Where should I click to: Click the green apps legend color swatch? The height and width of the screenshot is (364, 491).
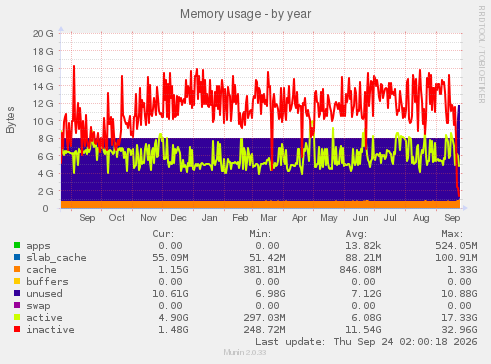[17, 245]
